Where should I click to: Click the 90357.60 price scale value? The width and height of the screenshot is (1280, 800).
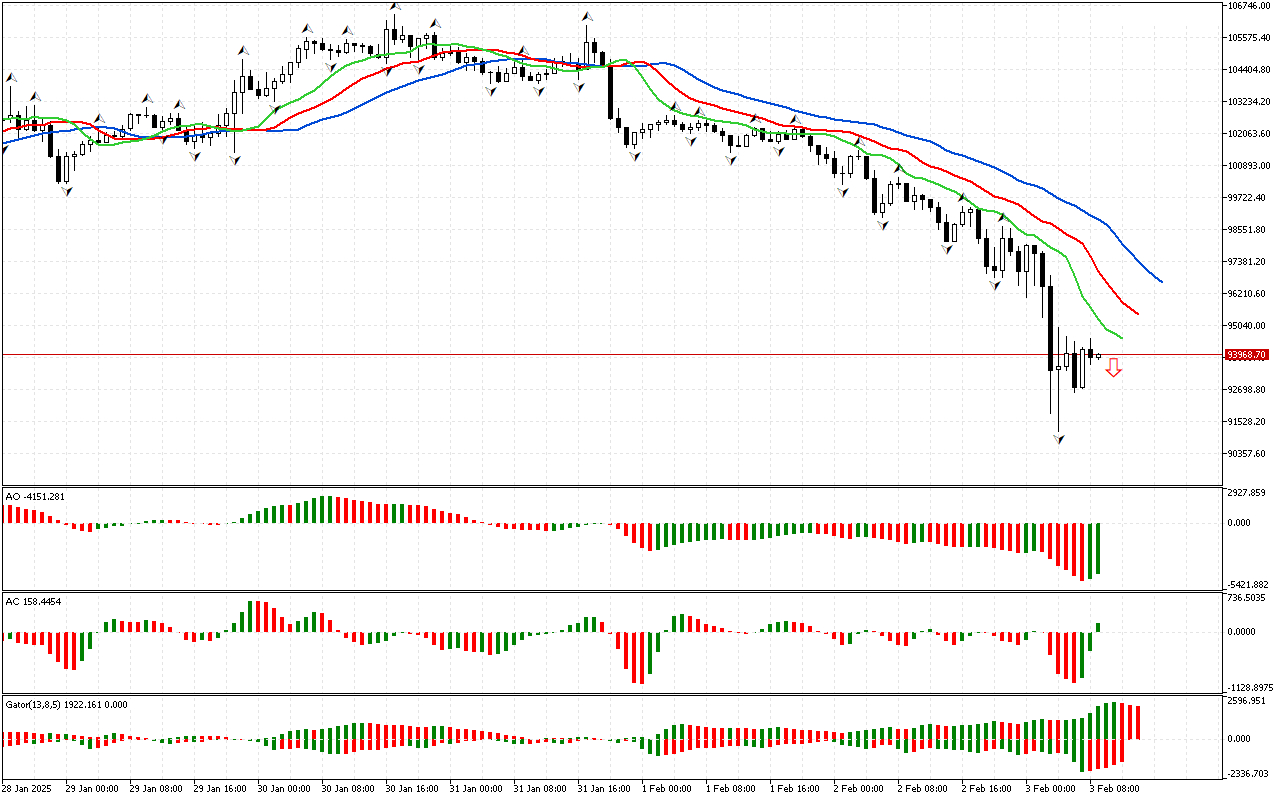[x=1246, y=454]
